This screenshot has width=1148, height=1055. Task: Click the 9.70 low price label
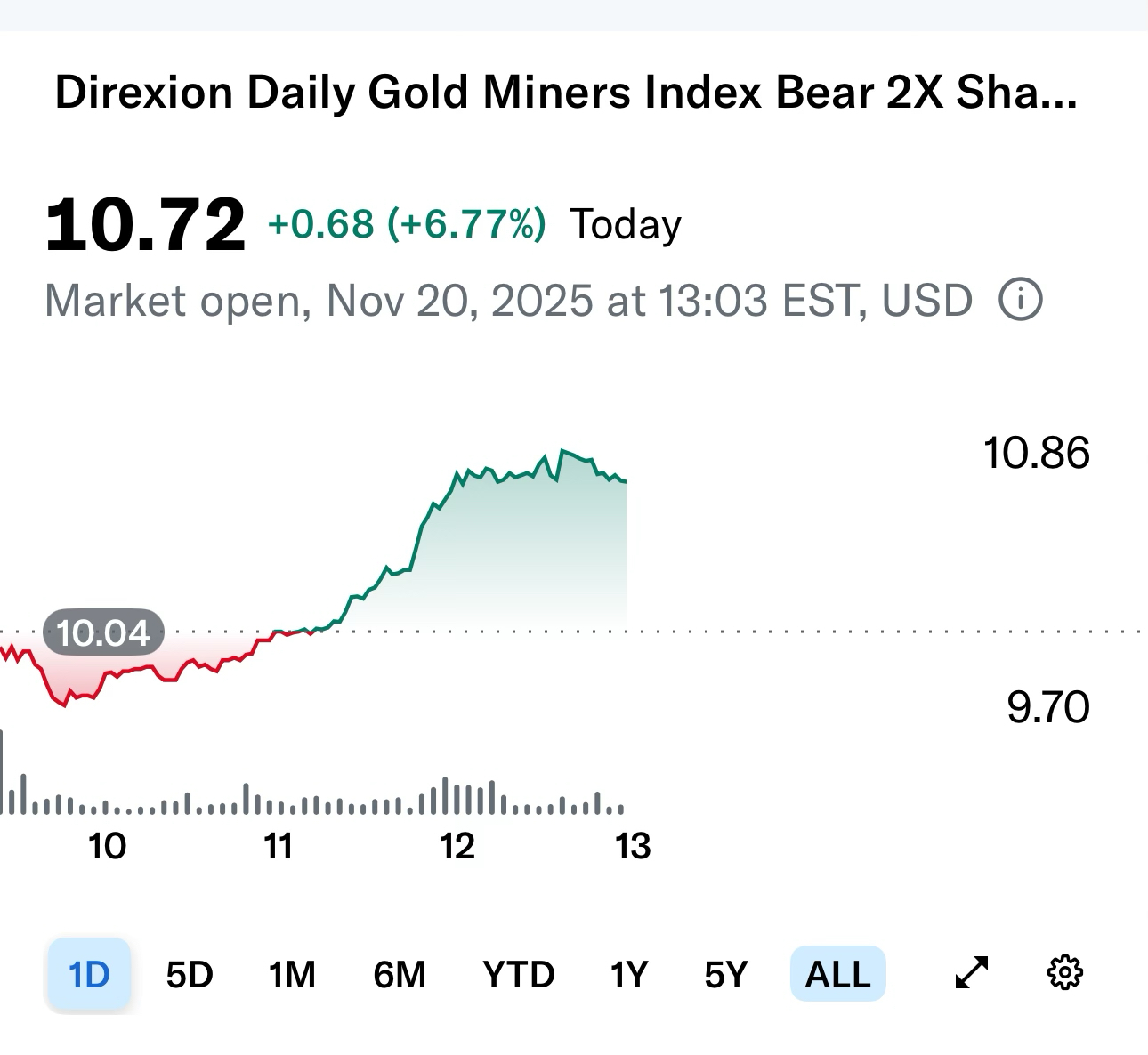coord(1047,708)
